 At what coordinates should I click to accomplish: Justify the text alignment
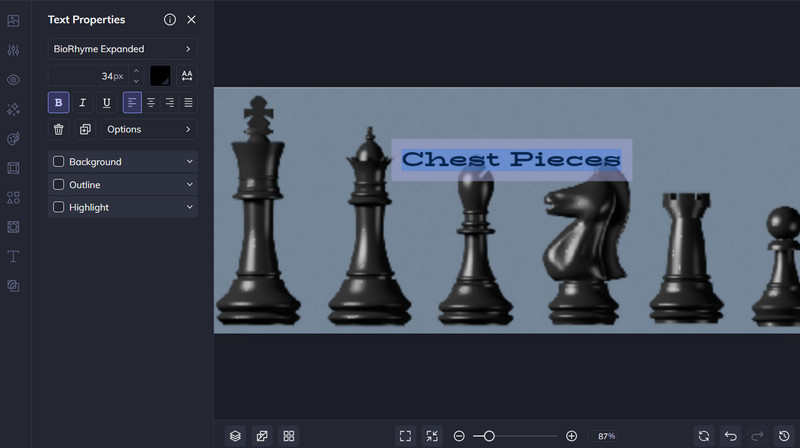(x=188, y=102)
